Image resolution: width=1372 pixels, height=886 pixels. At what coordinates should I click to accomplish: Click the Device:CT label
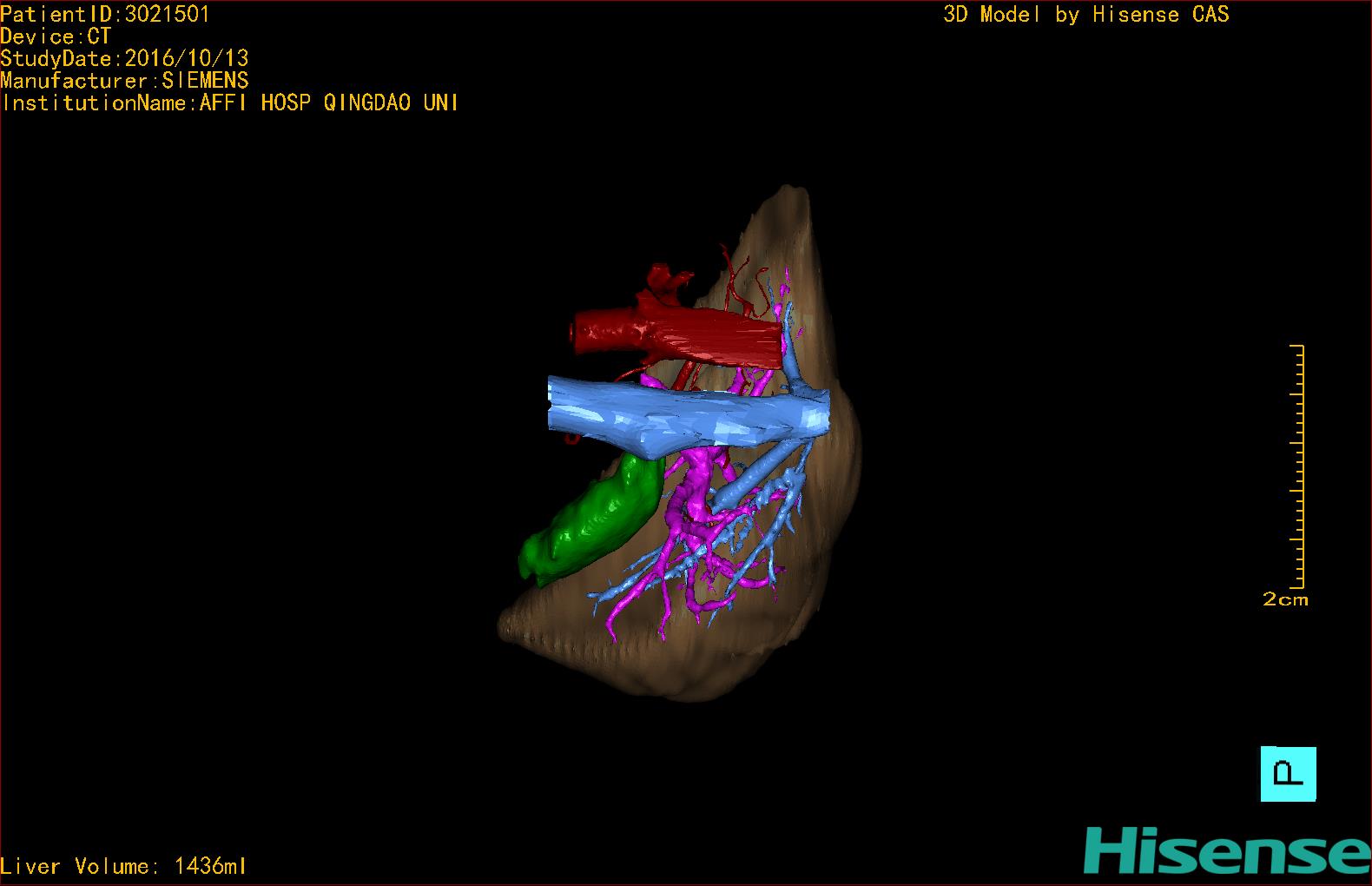(56, 36)
